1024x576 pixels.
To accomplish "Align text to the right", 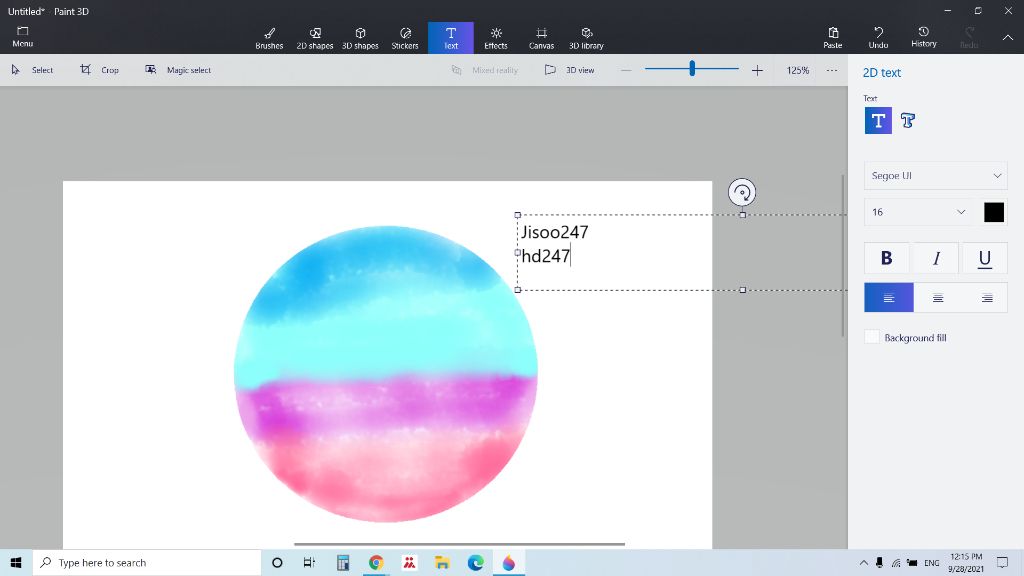I will (986, 298).
